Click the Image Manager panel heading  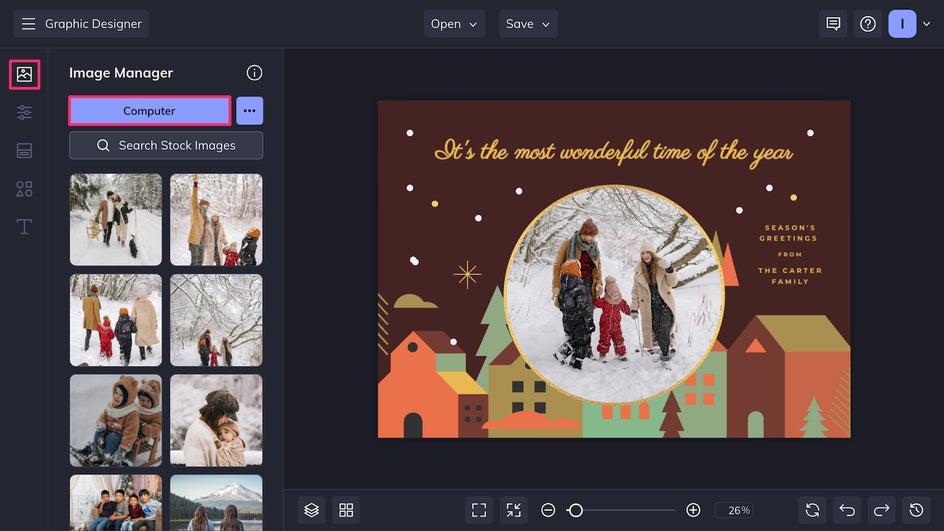pos(121,73)
